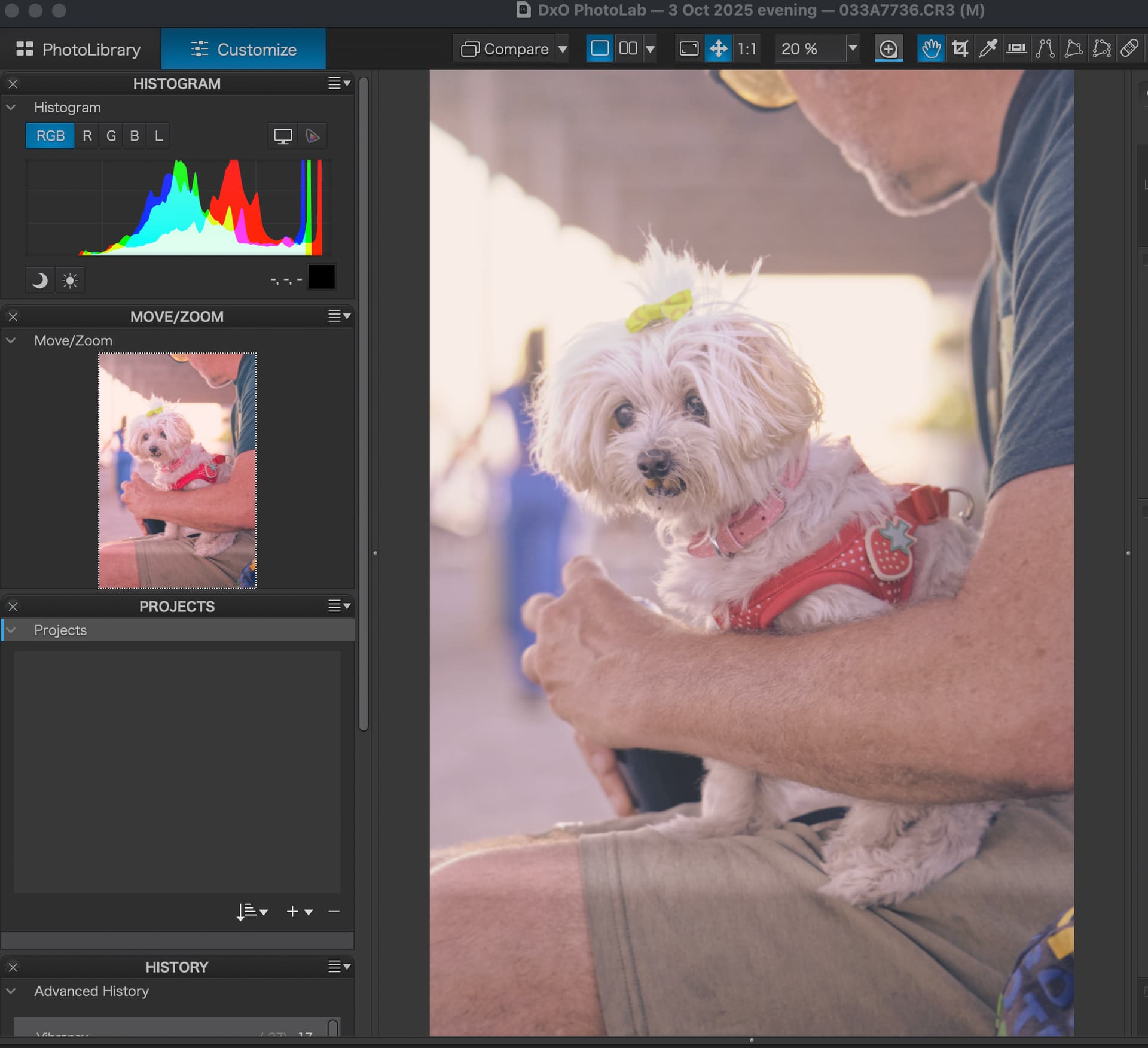Viewport: 1148px width, 1048px height.
Task: Collapse the Move/Zoom section chevron
Action: point(11,340)
